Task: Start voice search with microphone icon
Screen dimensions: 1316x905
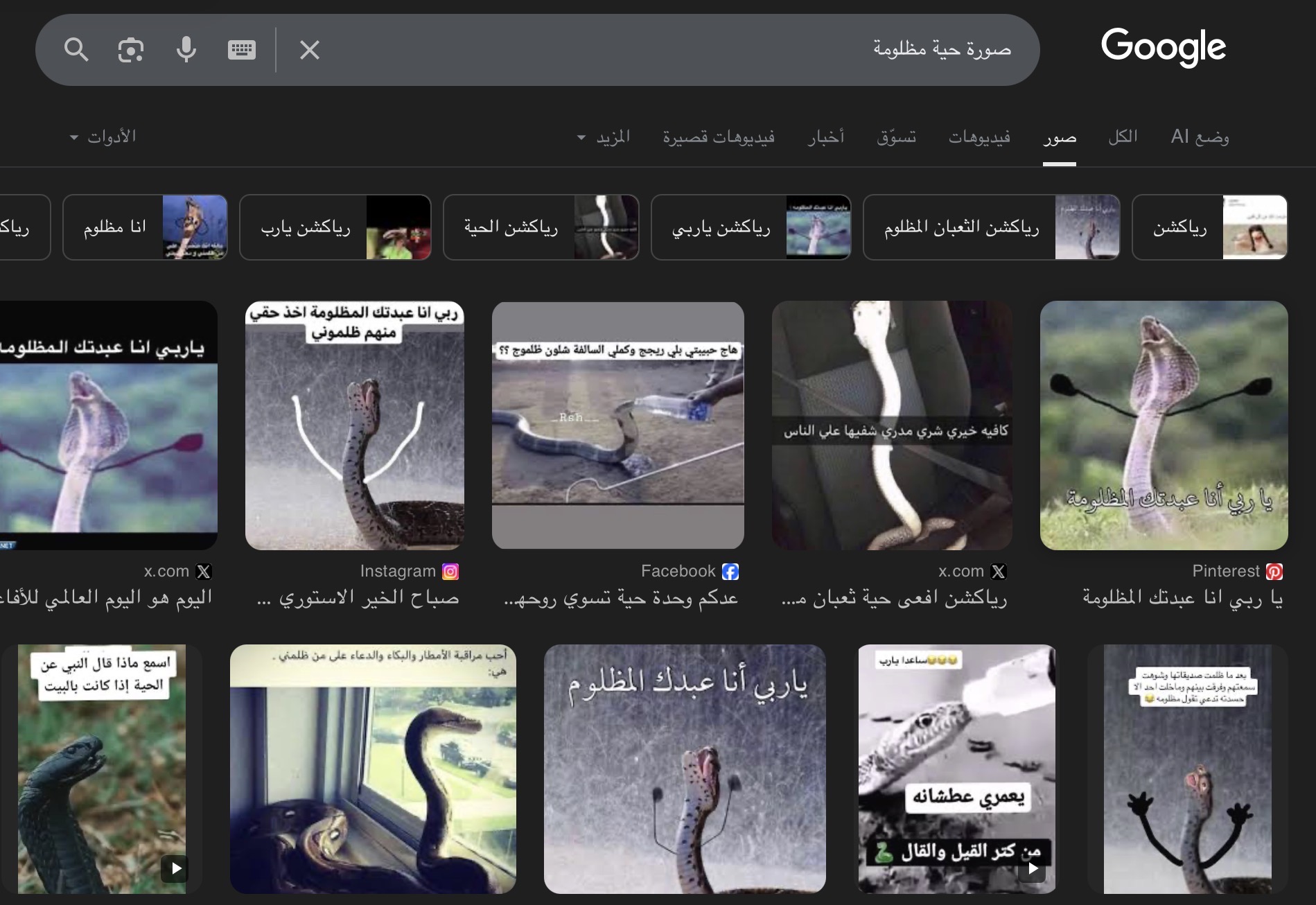Action: (x=186, y=50)
